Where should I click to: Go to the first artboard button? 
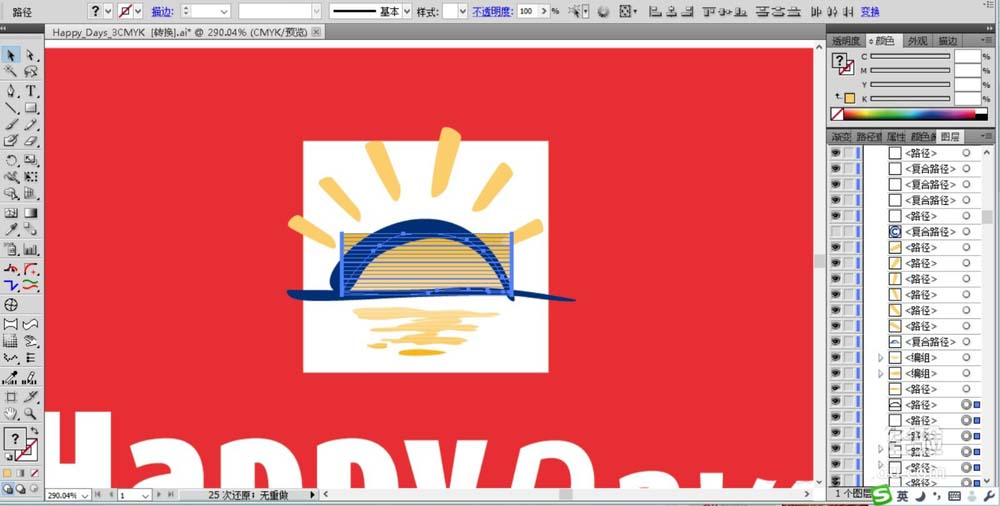(98, 495)
